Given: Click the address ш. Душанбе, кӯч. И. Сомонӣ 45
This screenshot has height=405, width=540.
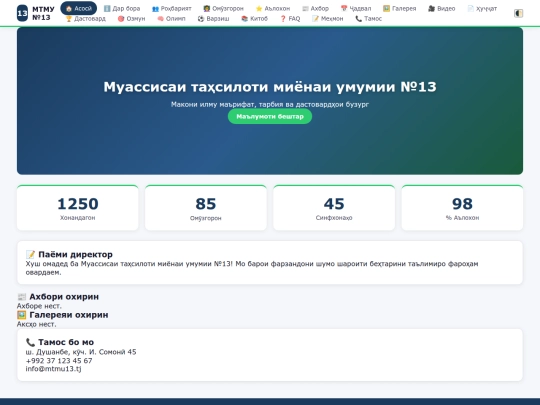Looking at the screenshot, I should pyautogui.click(x=81, y=352).
